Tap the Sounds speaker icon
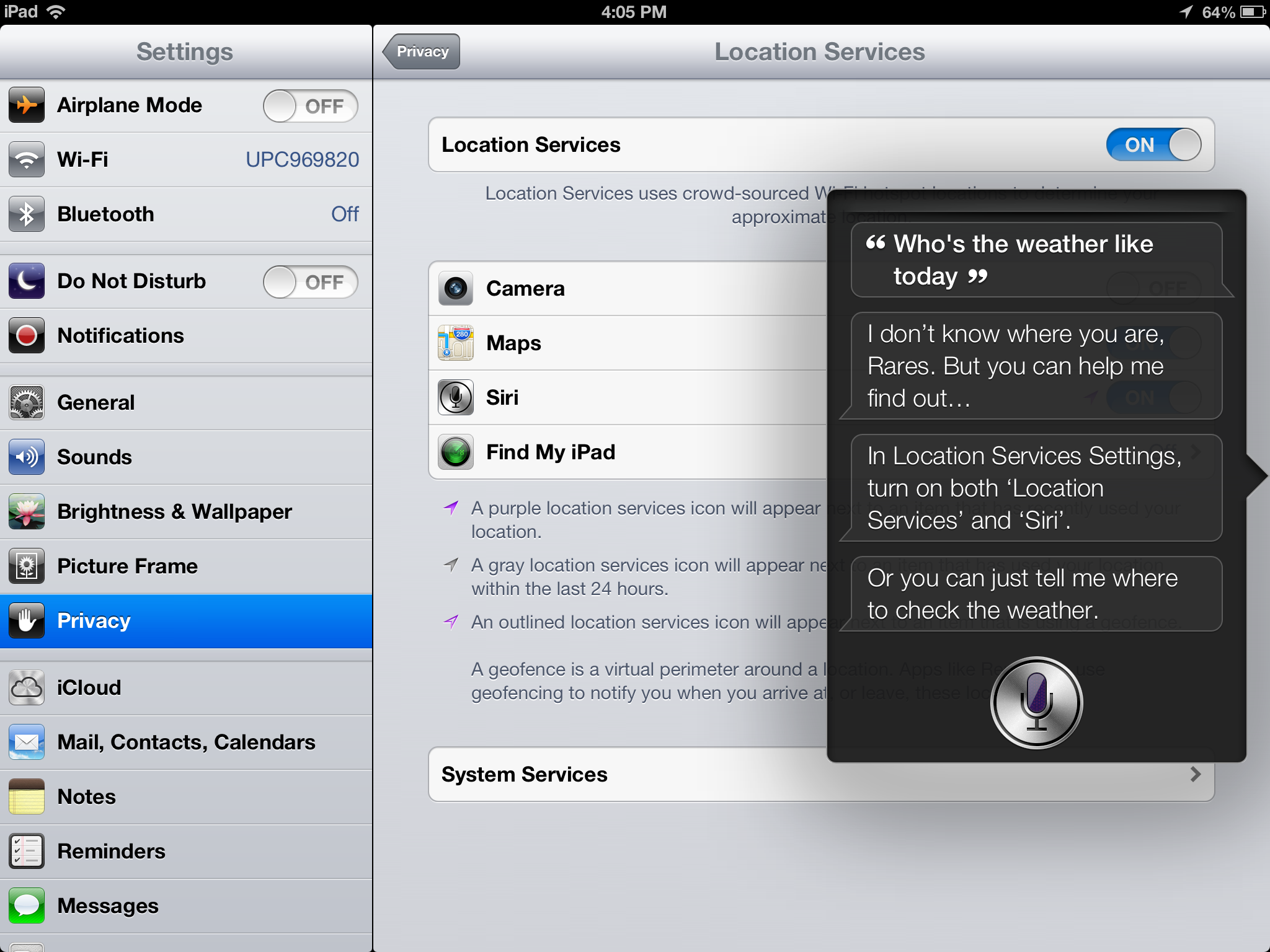 (x=27, y=457)
